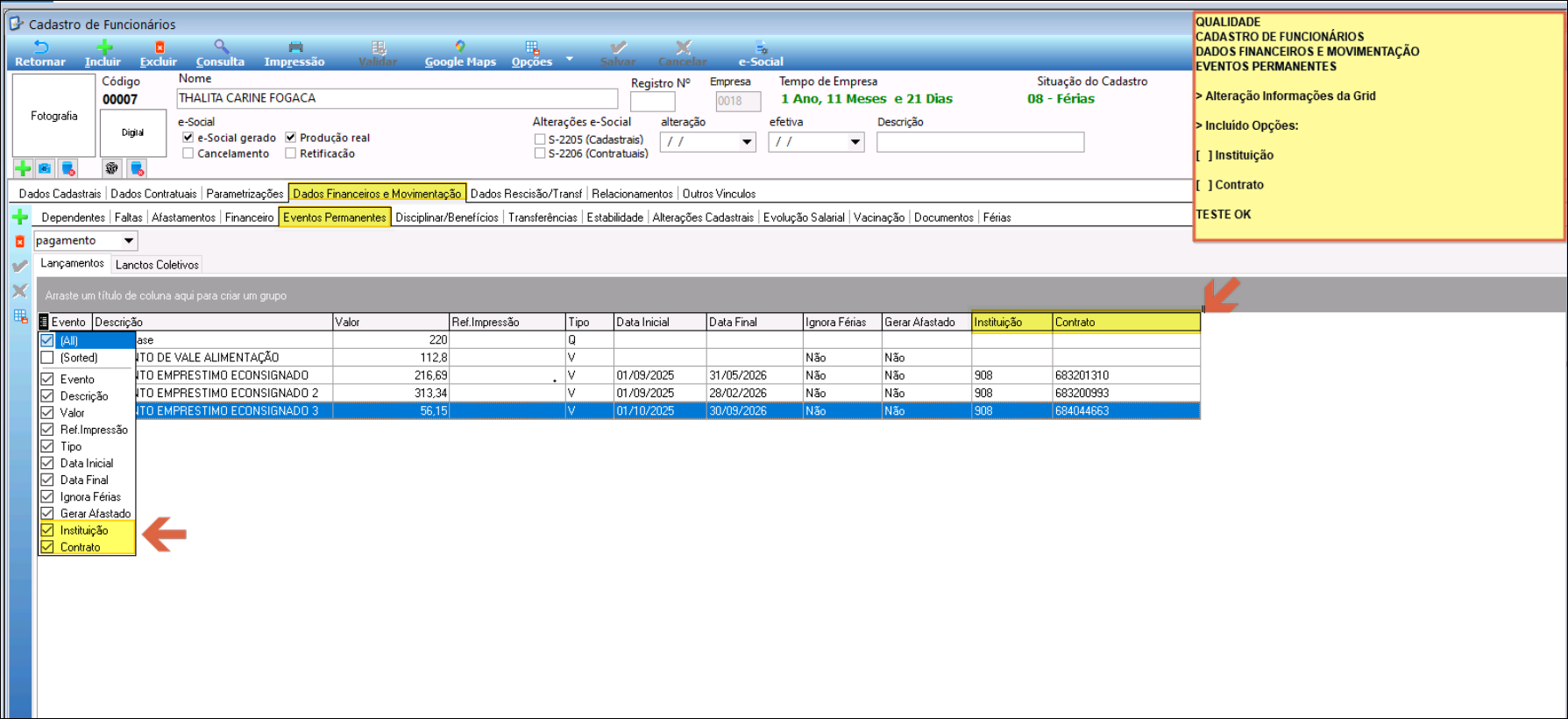Open the alteração date dropdown
This screenshot has height=719, width=1568.
coord(747,142)
